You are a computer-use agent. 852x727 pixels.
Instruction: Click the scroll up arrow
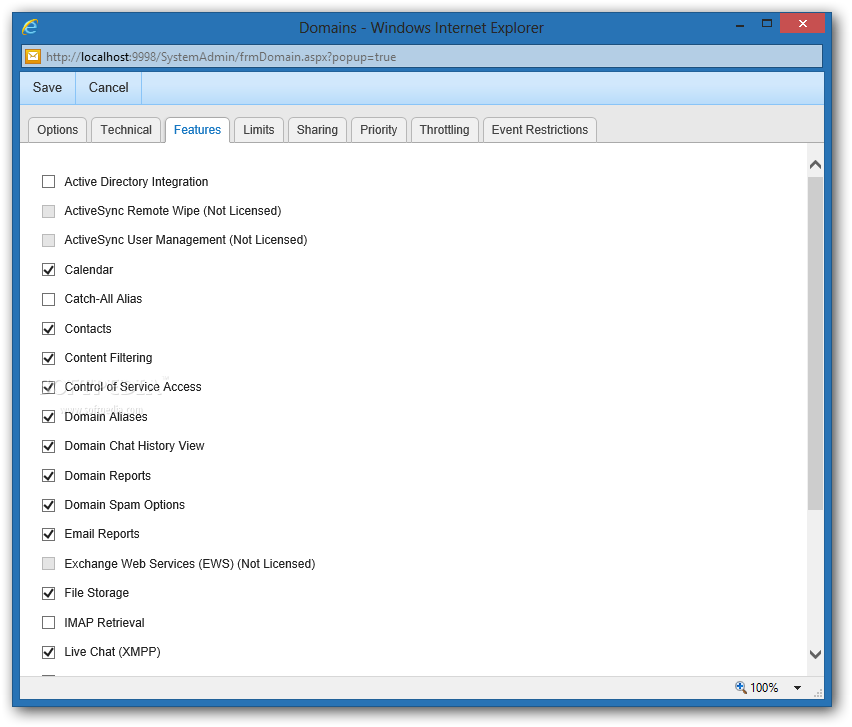815,164
